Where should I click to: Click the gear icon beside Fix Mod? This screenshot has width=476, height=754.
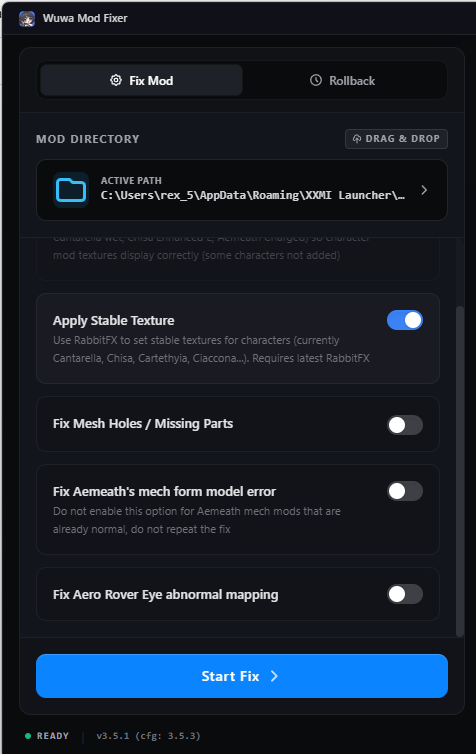(x=116, y=80)
